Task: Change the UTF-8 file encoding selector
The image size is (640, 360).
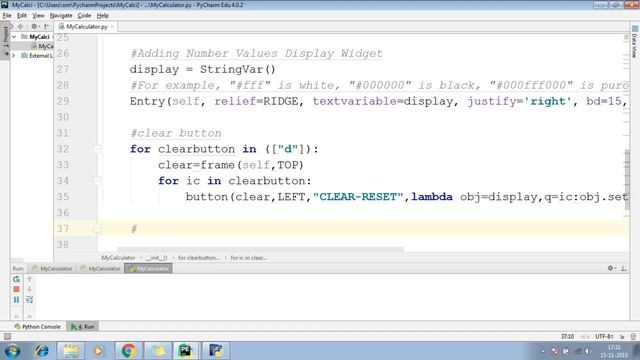Action: tap(604, 336)
